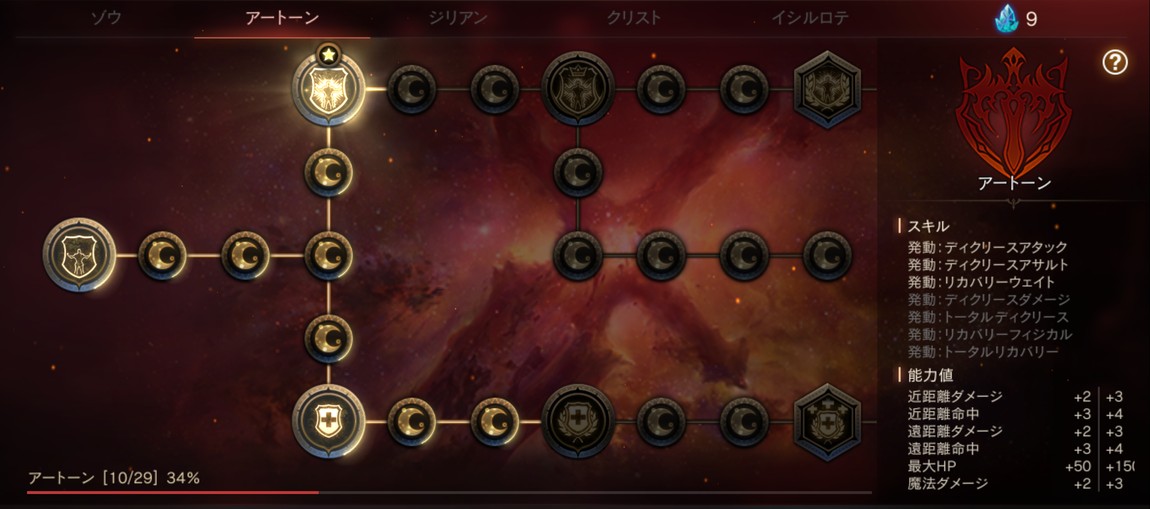Select the first crescent node right of starred shield
The image size is (1150, 509).
point(411,89)
